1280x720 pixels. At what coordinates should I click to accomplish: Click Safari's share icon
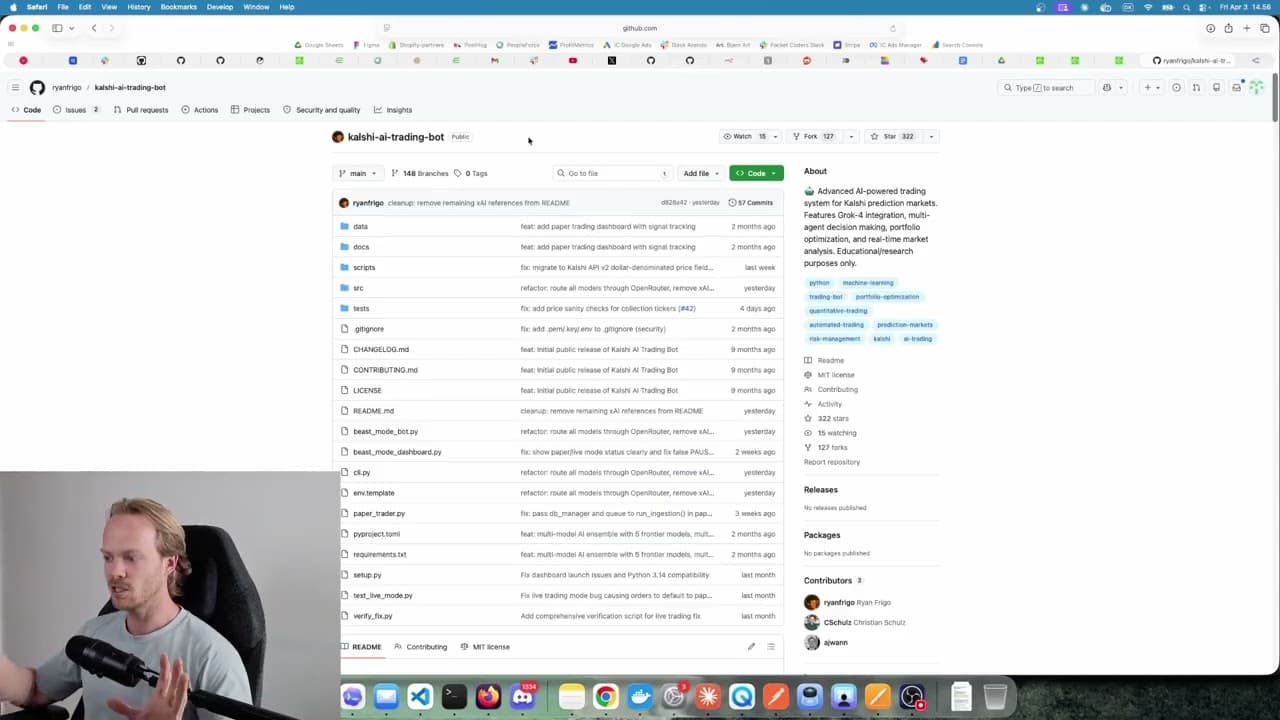(x=1228, y=28)
